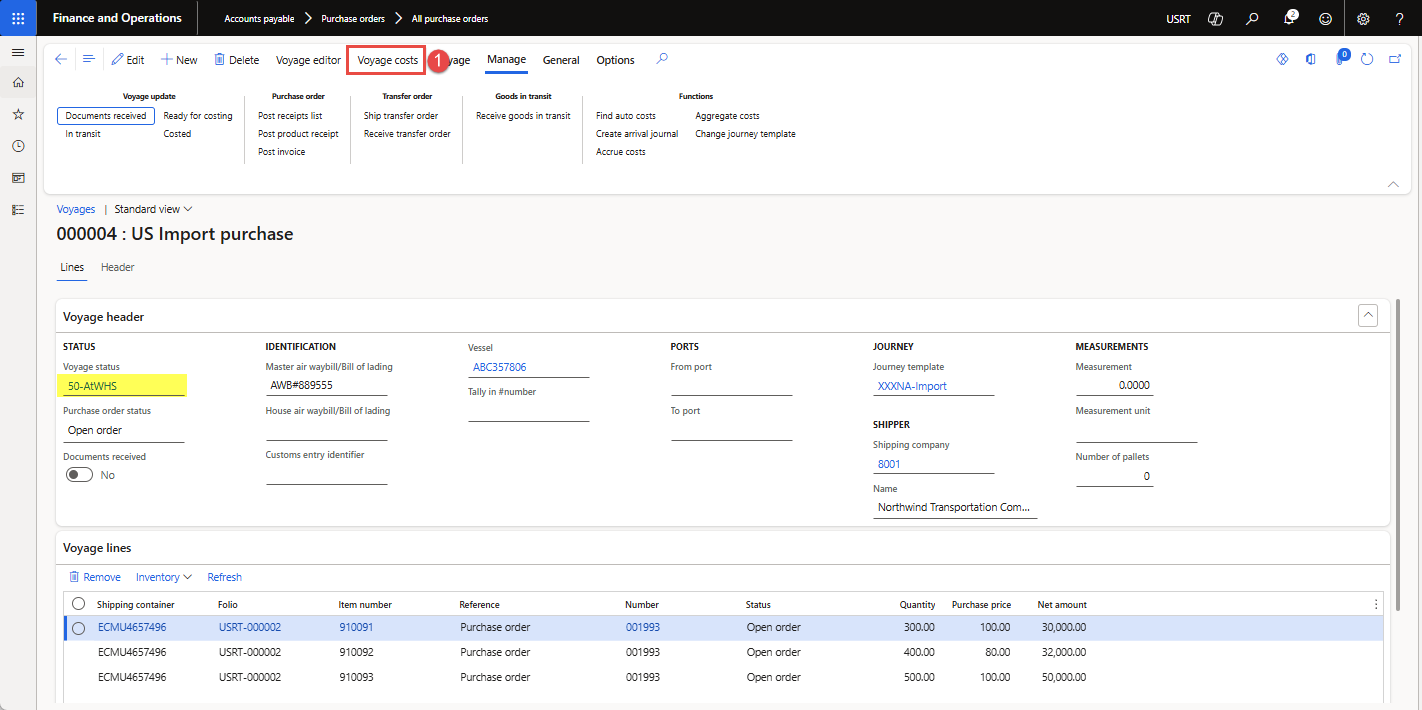Switch to the Header tab
The image size is (1422, 710).
click(x=117, y=267)
